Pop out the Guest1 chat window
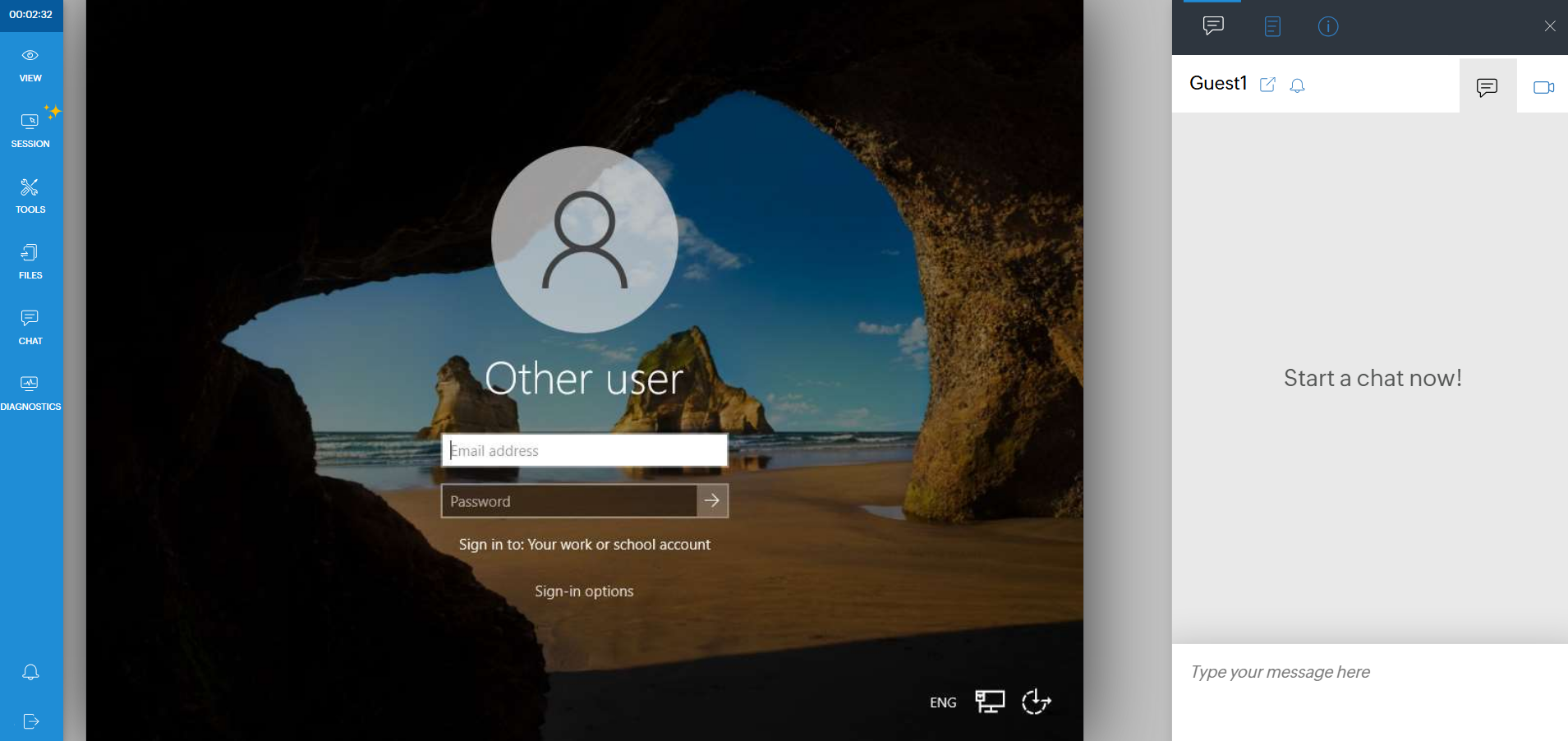The image size is (1568, 741). (1267, 85)
